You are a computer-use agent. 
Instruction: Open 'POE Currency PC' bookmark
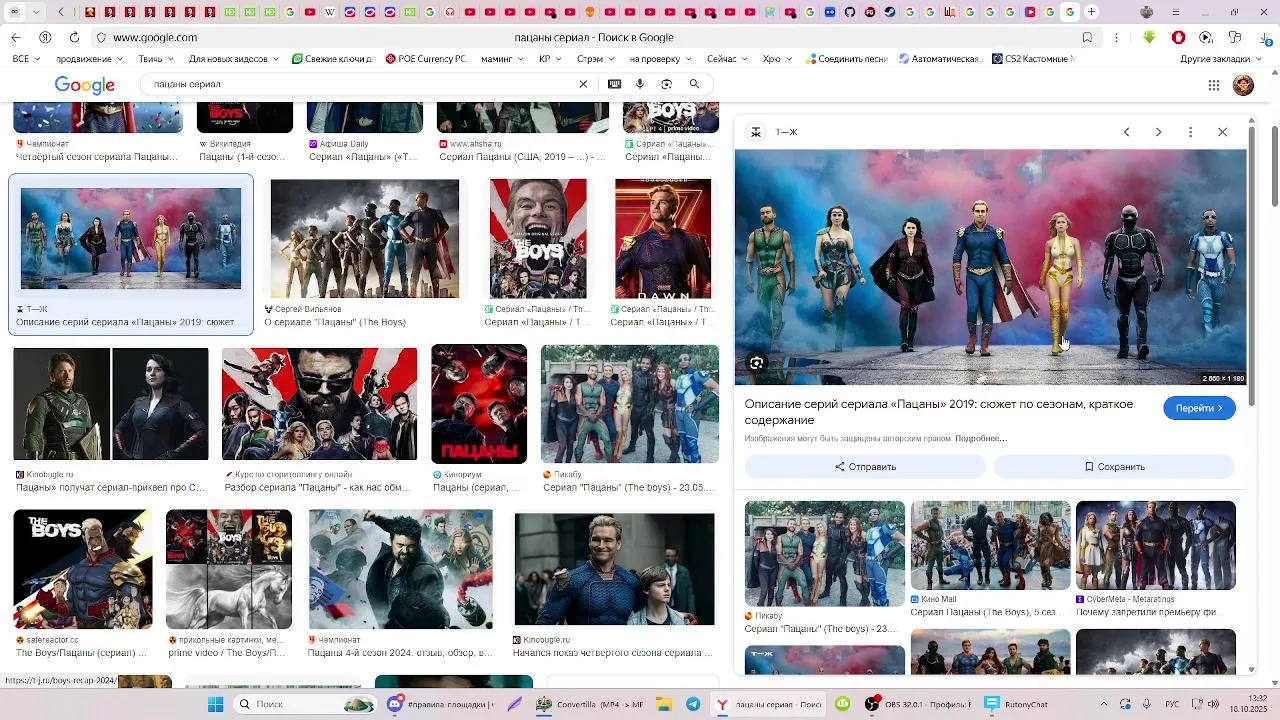[x=426, y=59]
